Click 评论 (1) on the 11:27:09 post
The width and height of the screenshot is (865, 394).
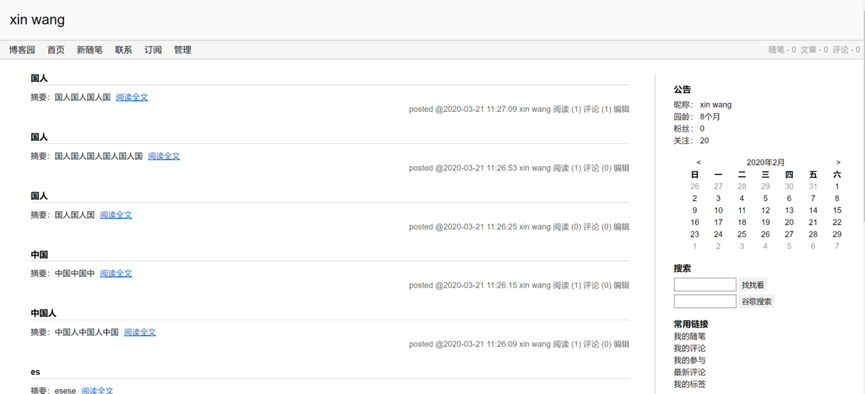[597, 109]
